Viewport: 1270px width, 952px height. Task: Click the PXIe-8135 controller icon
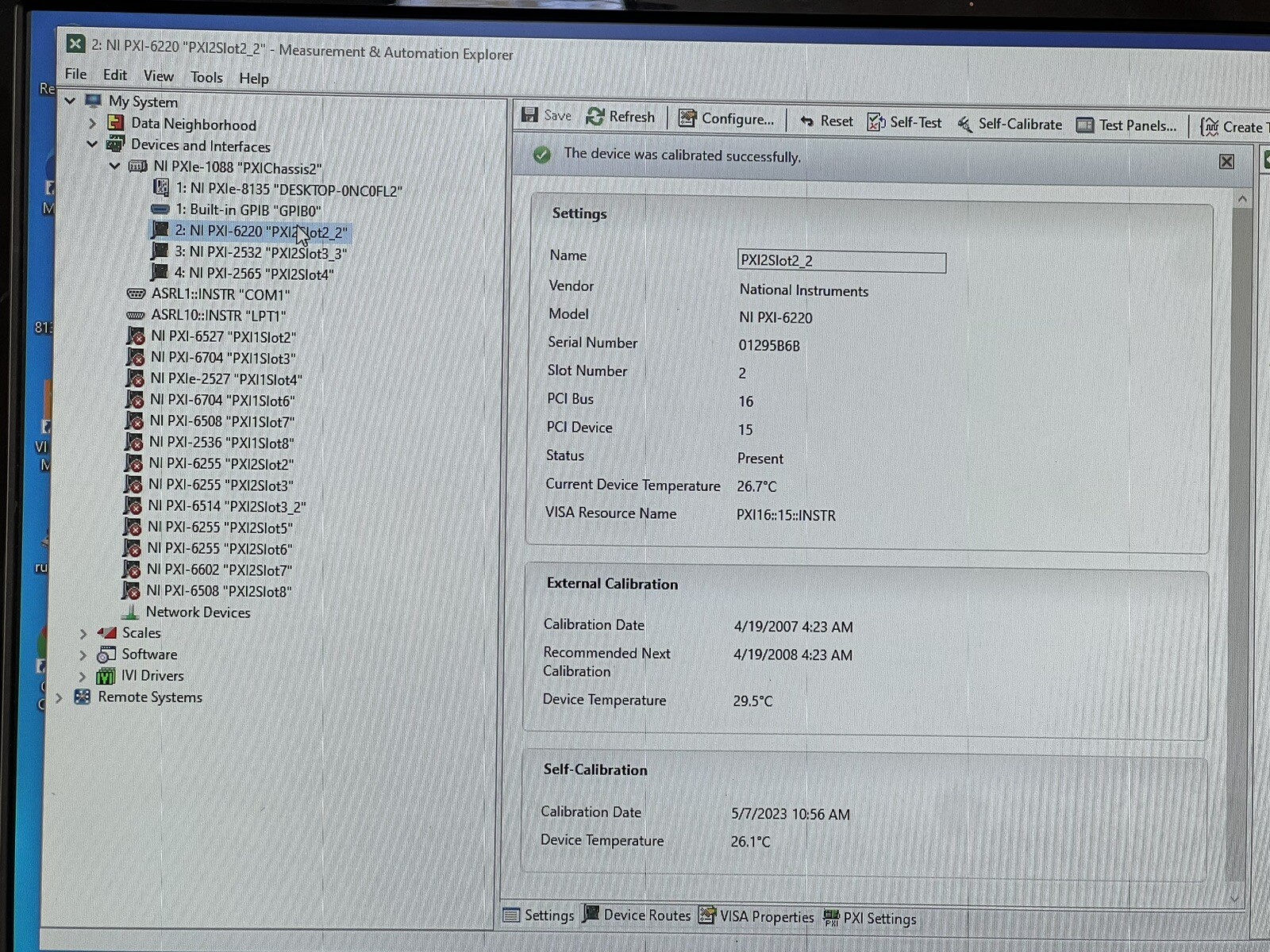tap(161, 188)
